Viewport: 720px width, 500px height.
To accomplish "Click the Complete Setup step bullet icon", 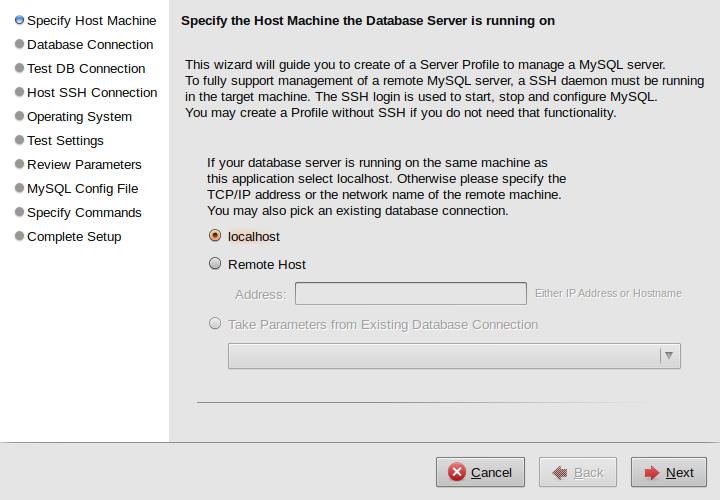I will click(19, 236).
